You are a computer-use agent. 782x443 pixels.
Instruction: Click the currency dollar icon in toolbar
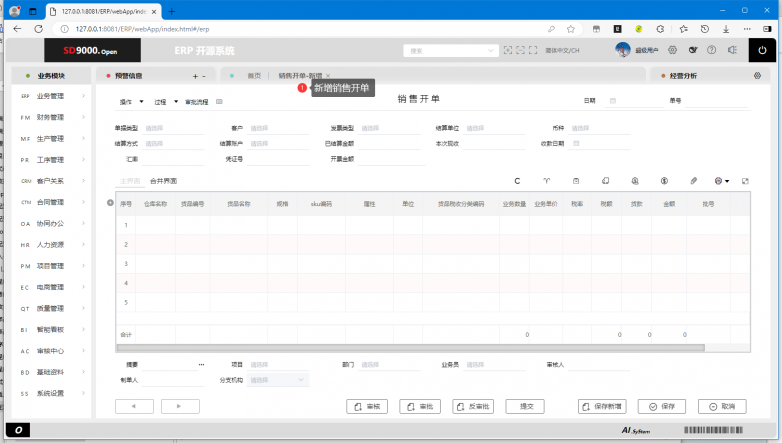coord(663,181)
